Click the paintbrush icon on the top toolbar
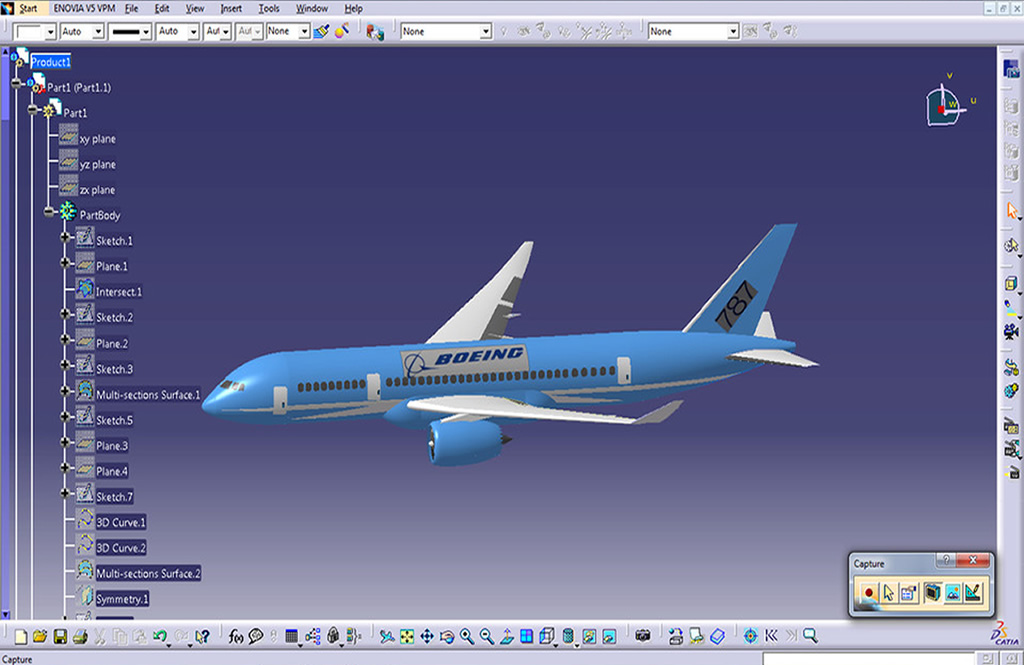The width and height of the screenshot is (1024, 665). 321,31
